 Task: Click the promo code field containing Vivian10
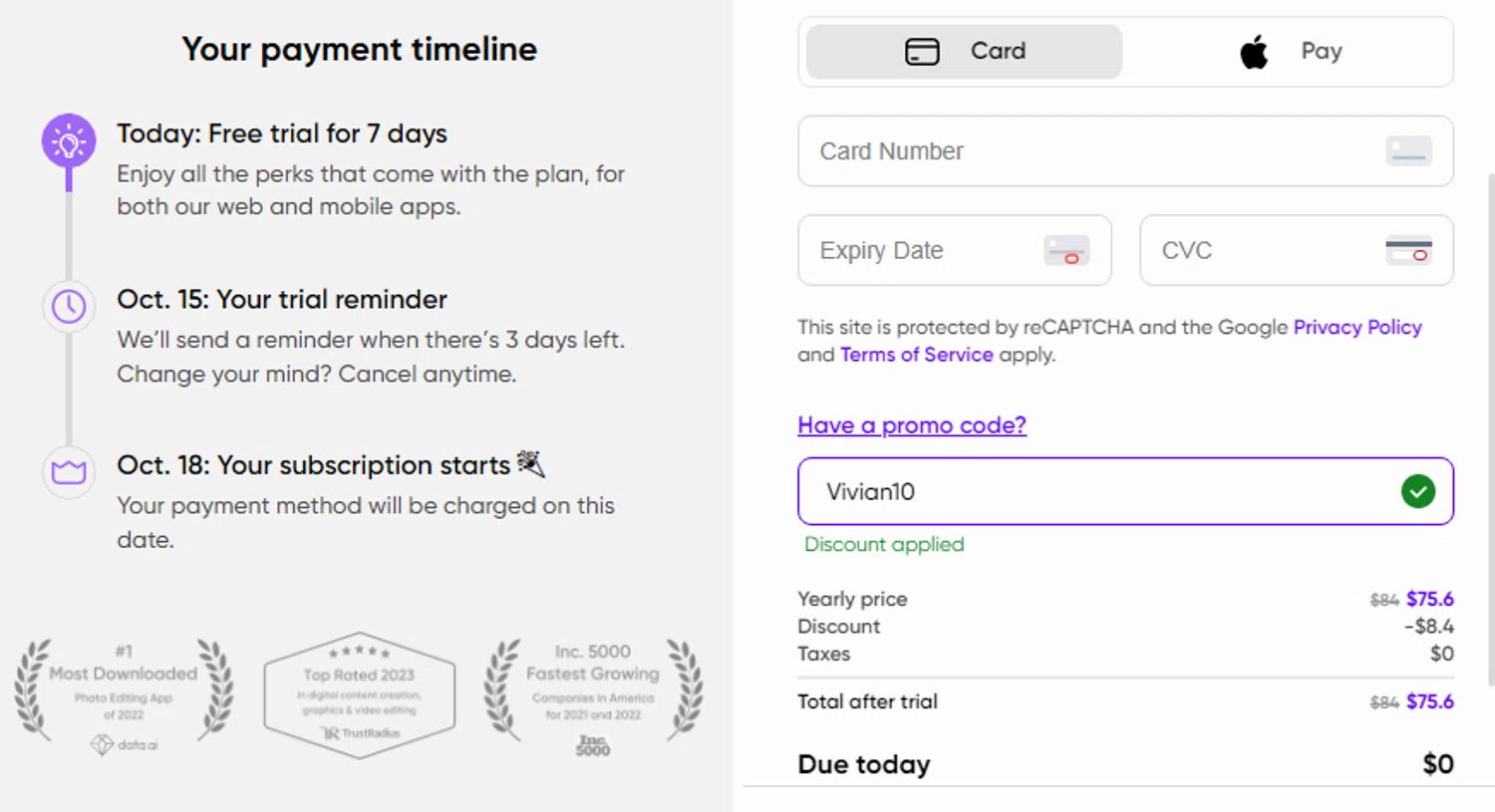[x=1096, y=491]
